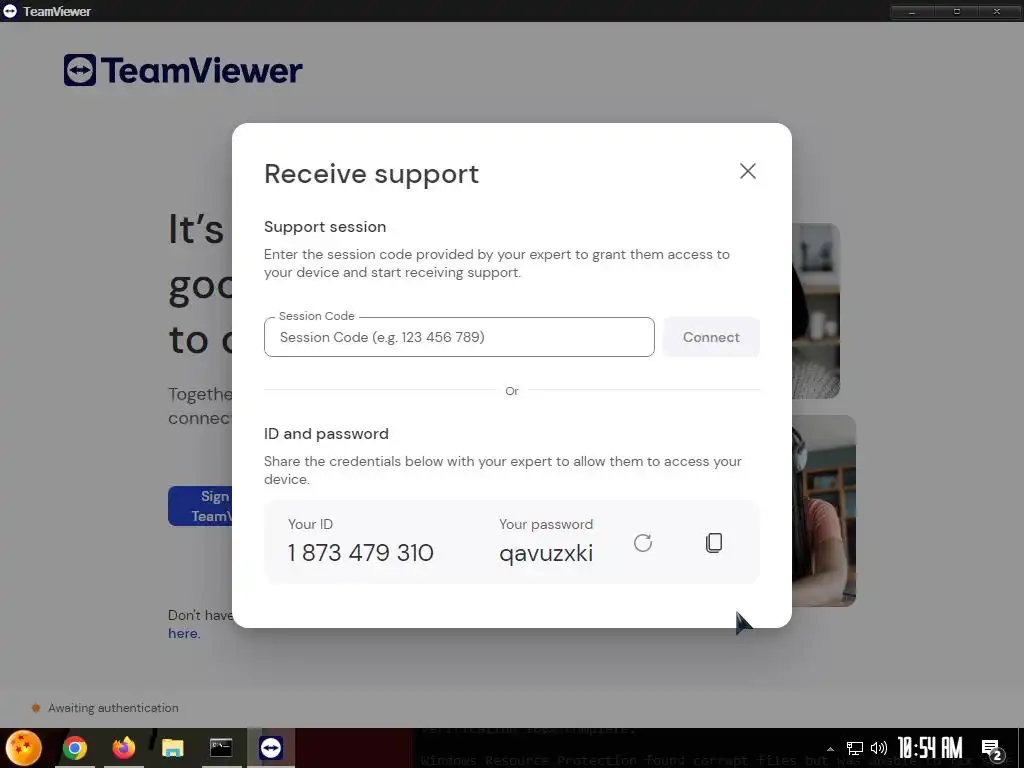The image size is (1024, 768).
Task: Select the ID 1 873 479 310
Action: tap(360, 552)
